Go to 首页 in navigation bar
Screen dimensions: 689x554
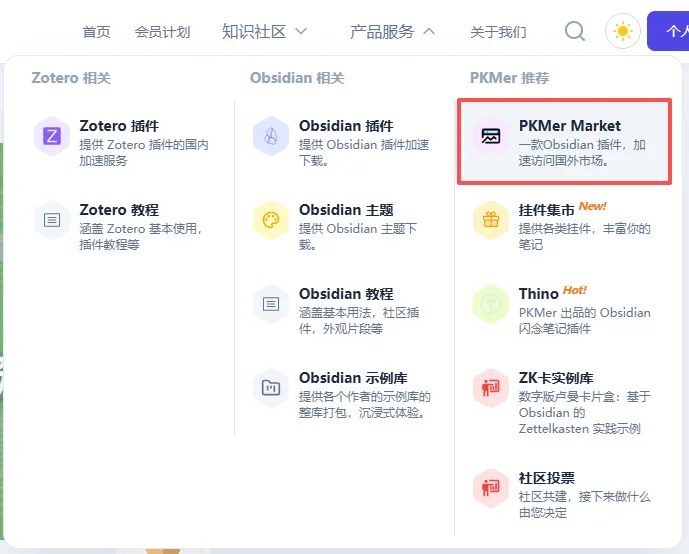pos(96,32)
